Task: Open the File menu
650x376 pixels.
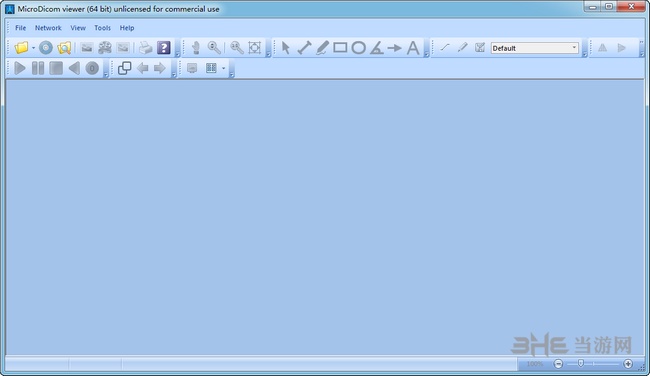Action: coord(20,28)
